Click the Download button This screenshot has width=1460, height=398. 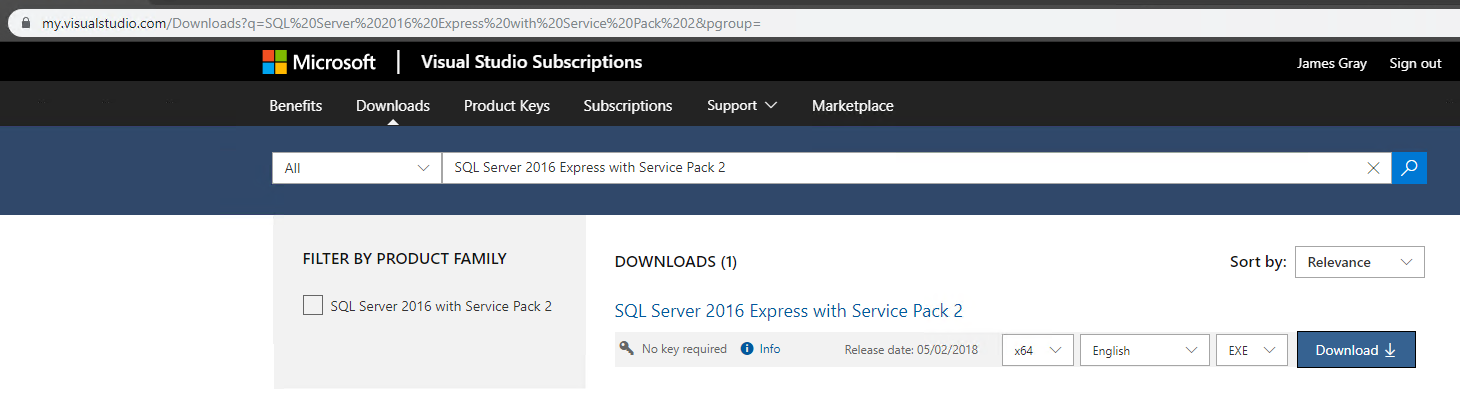(1356, 350)
